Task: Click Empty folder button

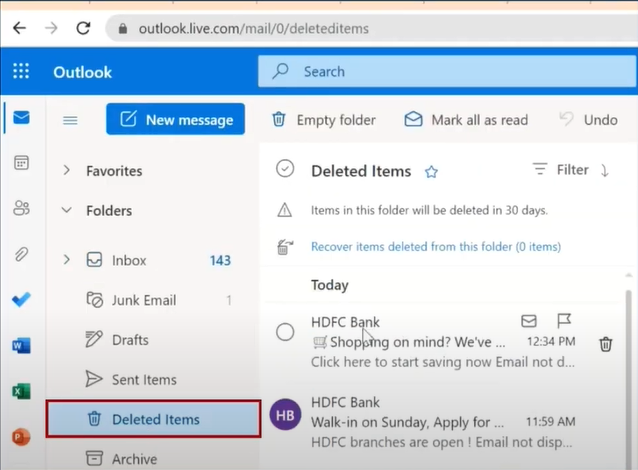Action: click(x=323, y=120)
